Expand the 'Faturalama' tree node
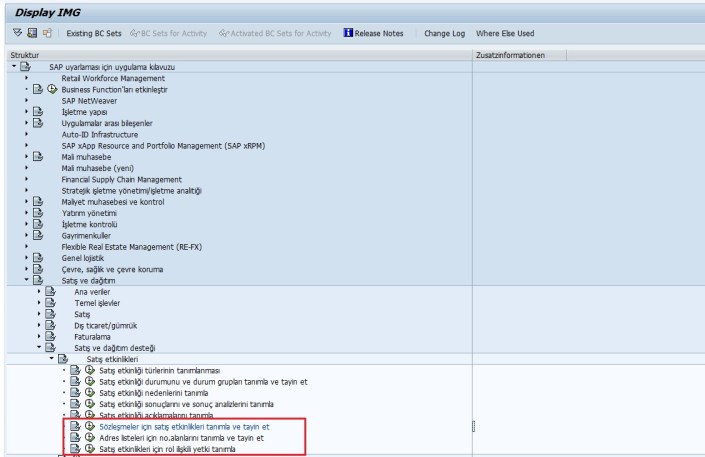Viewport: 705px width, 457px height. (39, 336)
